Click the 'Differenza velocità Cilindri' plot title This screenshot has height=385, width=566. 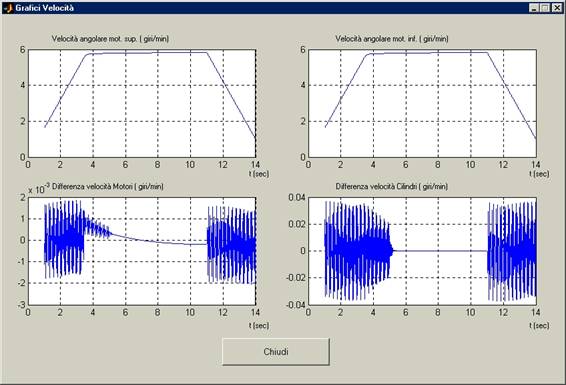tap(392, 187)
